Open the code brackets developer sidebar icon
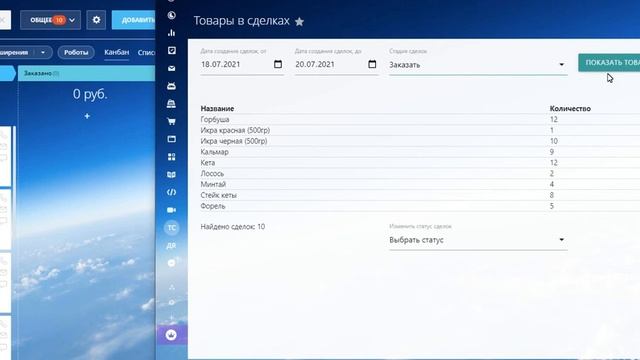Screen dimensions: 640x360 tap(172, 192)
